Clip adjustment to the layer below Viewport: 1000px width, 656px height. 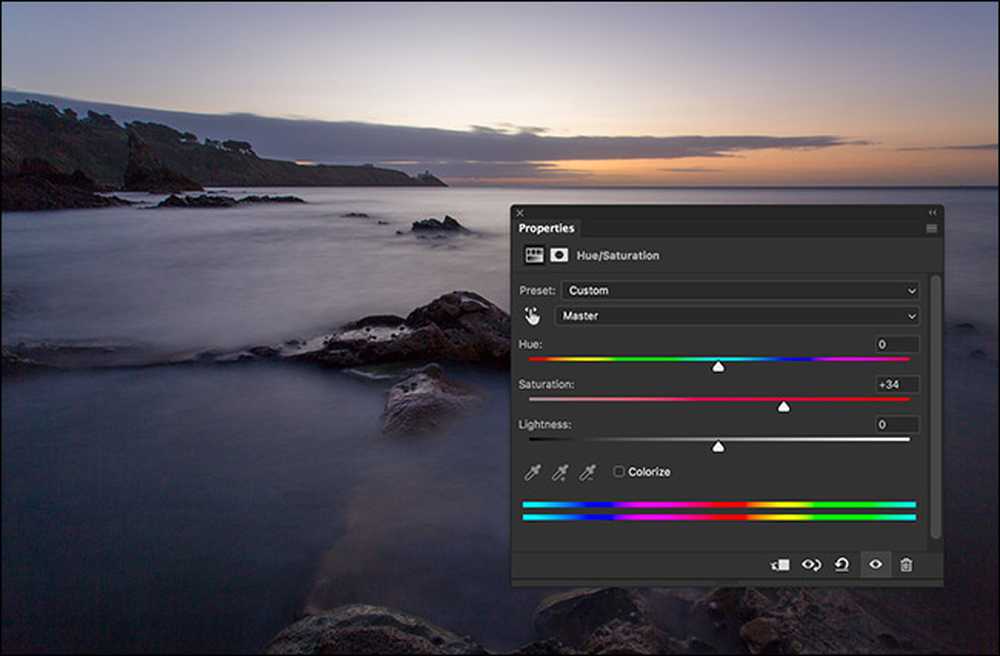[x=780, y=565]
